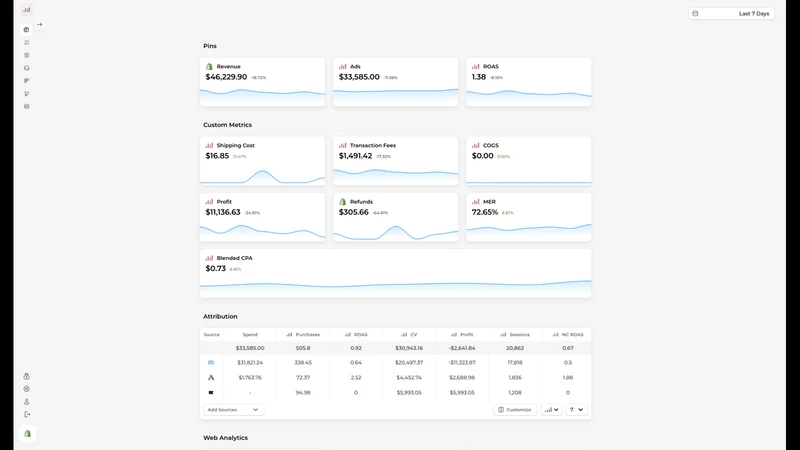Click the Shopify icon on Revenue card
This screenshot has height=450, width=800.
pyautogui.click(x=209, y=66)
